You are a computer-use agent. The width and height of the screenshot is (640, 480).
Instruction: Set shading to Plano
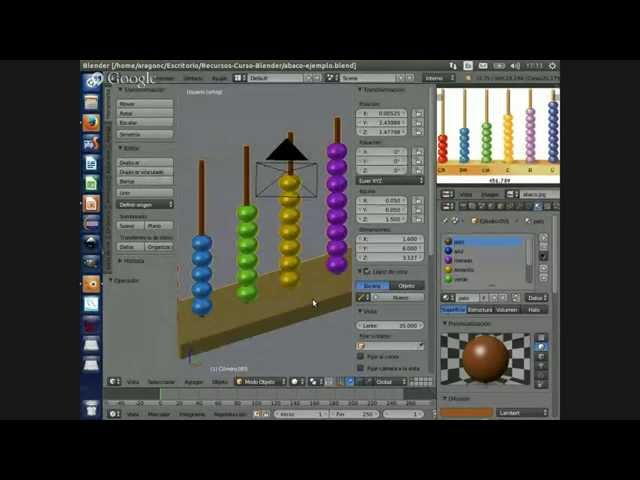pos(159,226)
